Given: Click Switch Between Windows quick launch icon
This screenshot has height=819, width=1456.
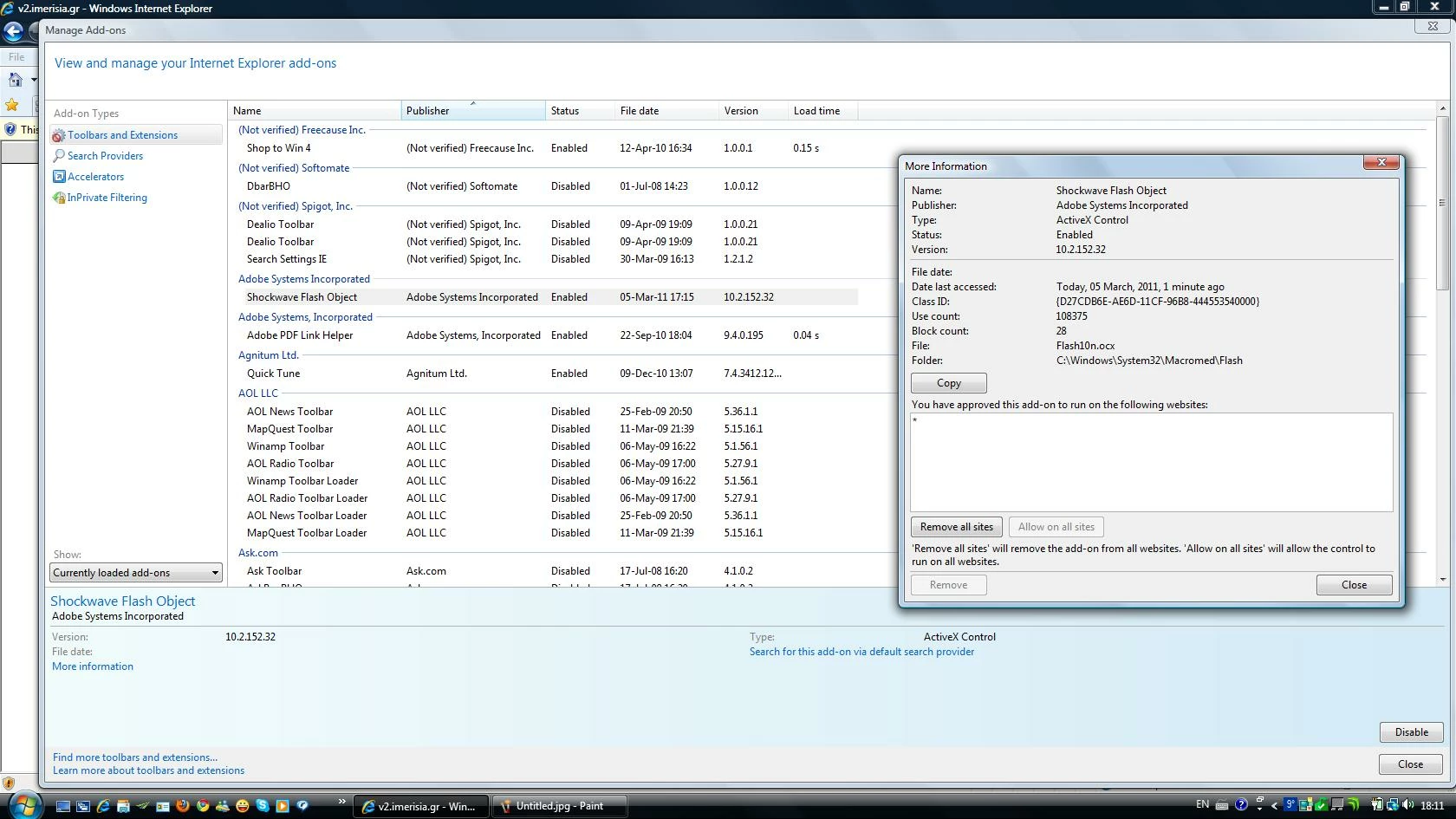Looking at the screenshot, I should point(82,805).
